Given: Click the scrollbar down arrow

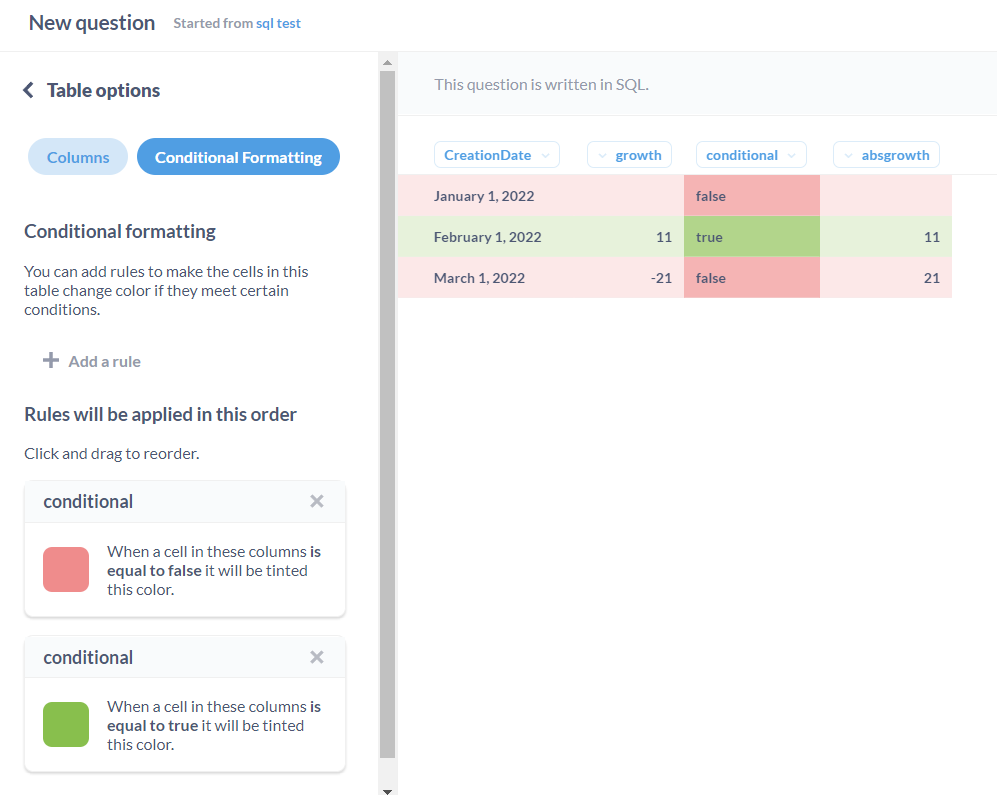Looking at the screenshot, I should pyautogui.click(x=387, y=789).
